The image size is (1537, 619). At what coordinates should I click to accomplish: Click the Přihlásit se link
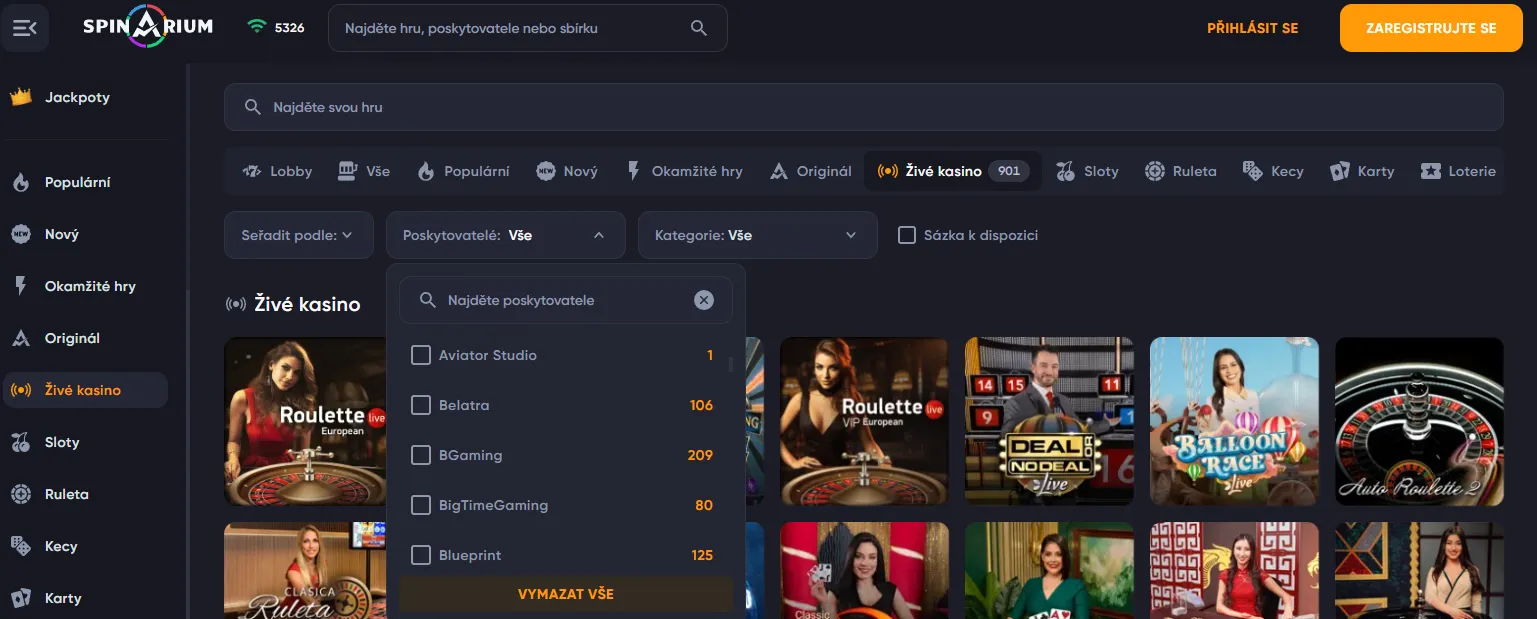(x=1252, y=28)
